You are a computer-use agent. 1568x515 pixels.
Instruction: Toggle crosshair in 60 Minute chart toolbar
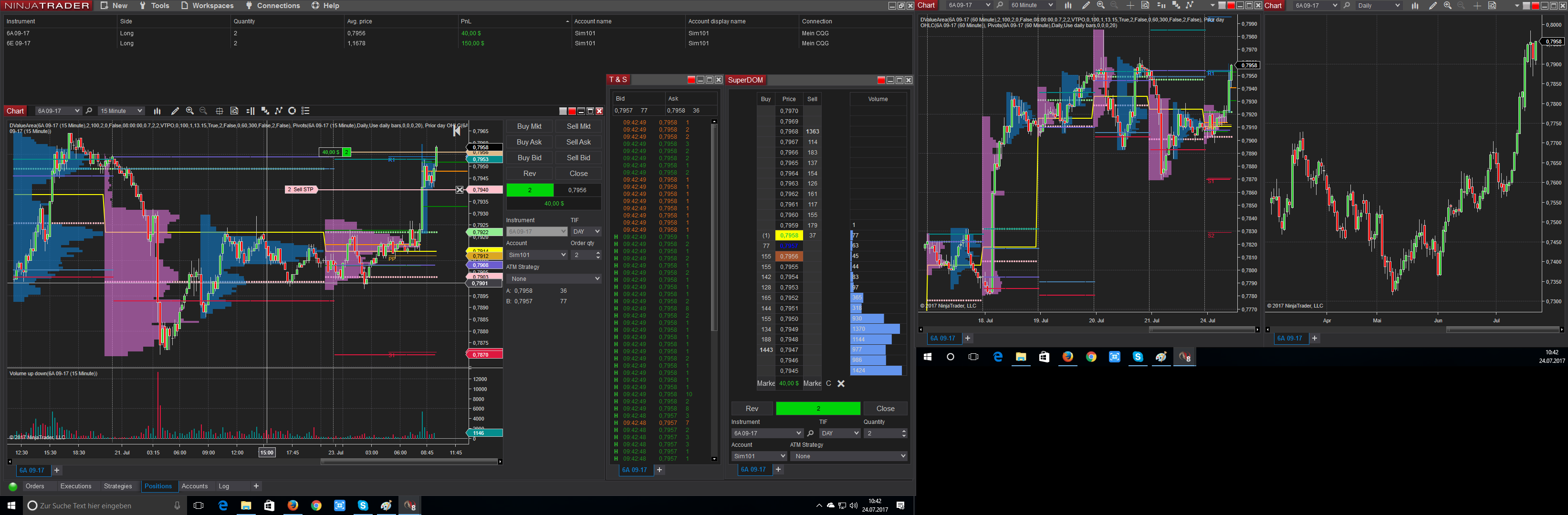pyautogui.click(x=1130, y=5)
